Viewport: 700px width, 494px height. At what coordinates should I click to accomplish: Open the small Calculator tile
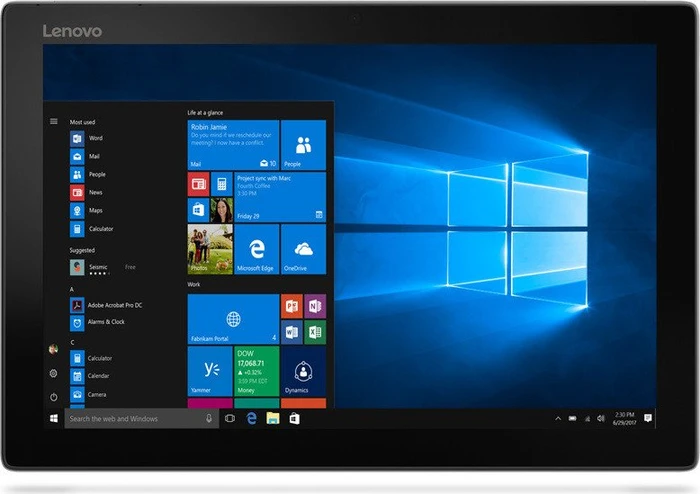(222, 184)
